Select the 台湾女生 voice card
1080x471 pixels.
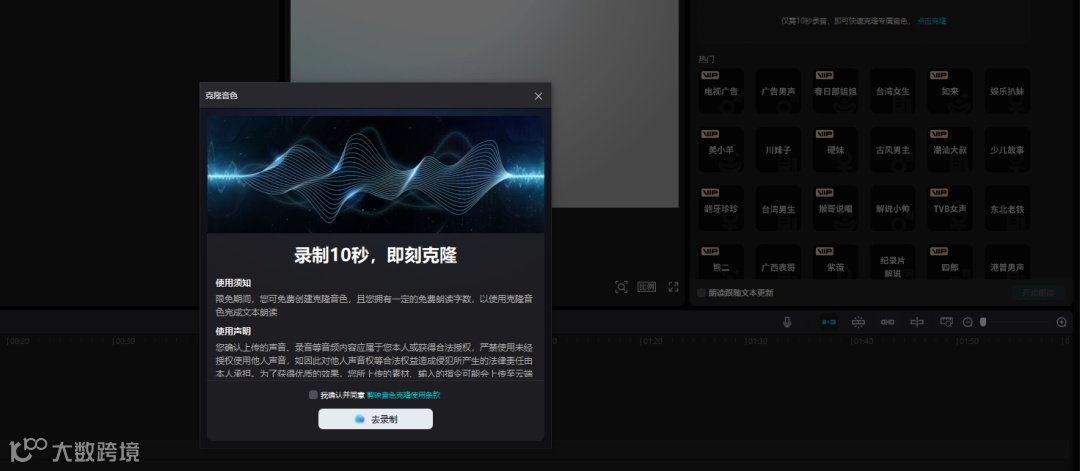893,91
